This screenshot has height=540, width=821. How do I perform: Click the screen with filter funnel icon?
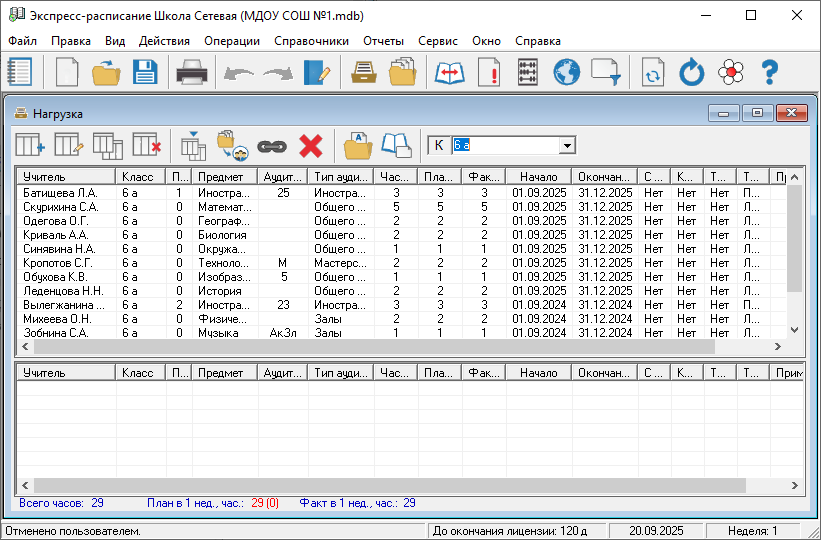pos(606,72)
